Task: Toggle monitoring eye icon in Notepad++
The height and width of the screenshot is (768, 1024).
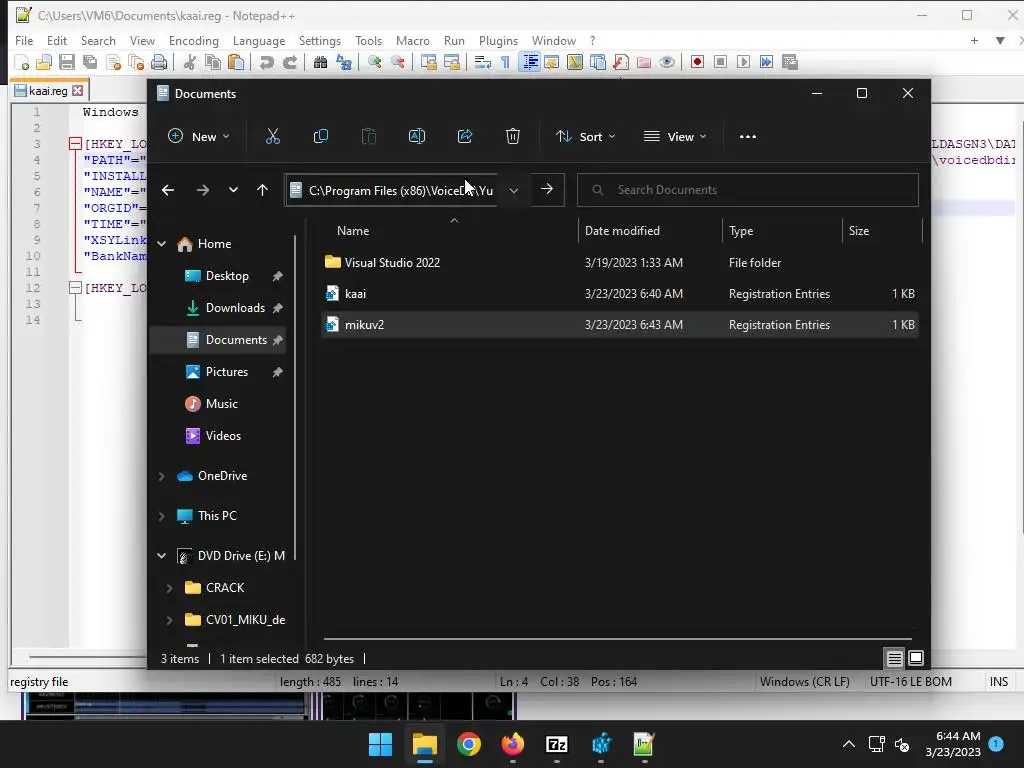Action: 667,62
